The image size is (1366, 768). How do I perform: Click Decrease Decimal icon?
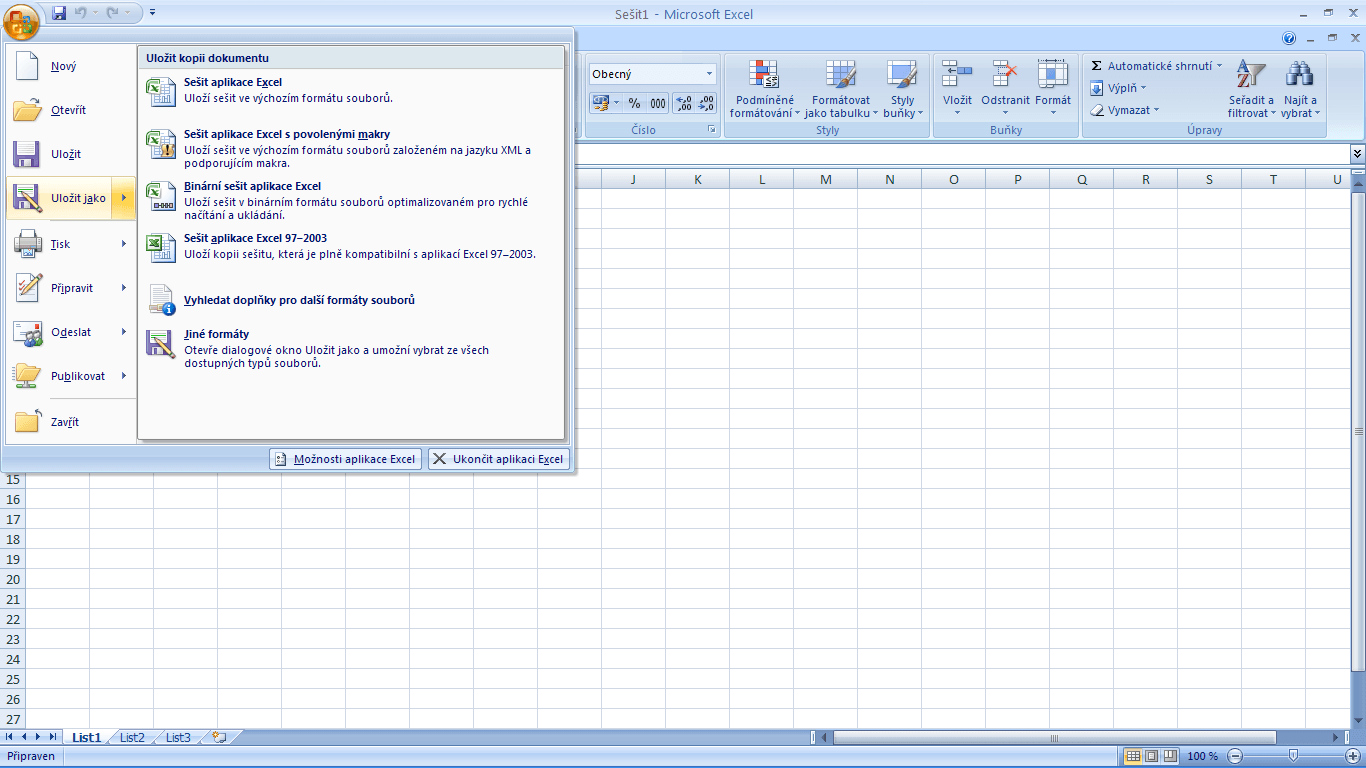[x=706, y=103]
